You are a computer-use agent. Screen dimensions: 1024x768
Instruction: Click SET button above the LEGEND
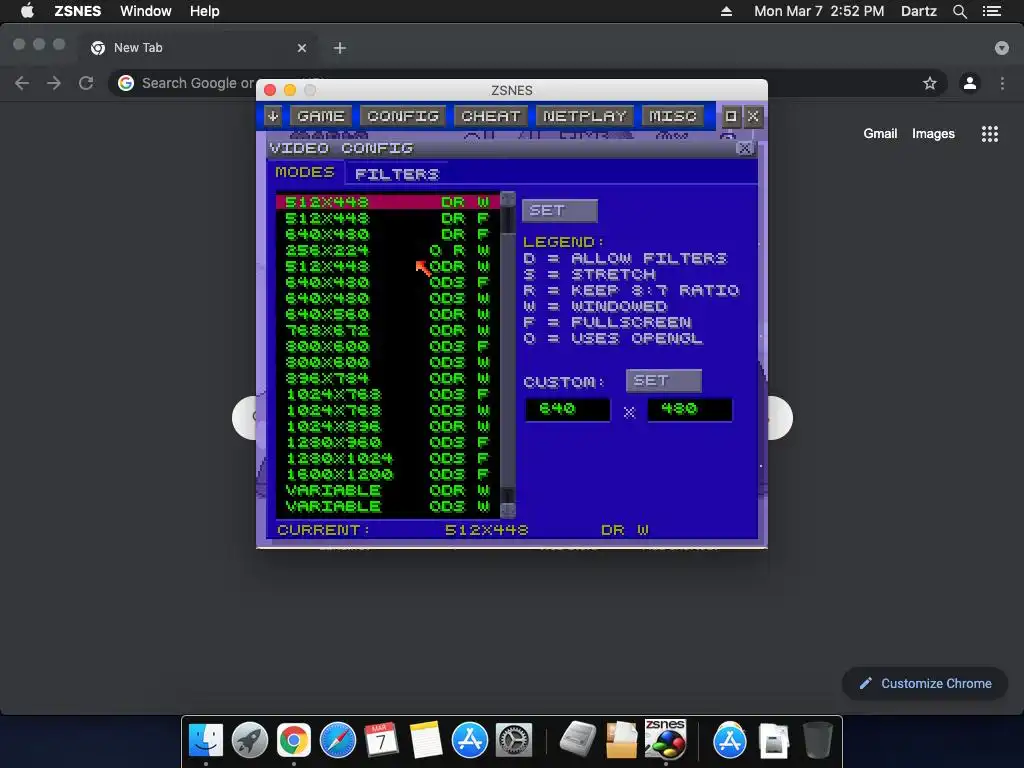(560, 210)
